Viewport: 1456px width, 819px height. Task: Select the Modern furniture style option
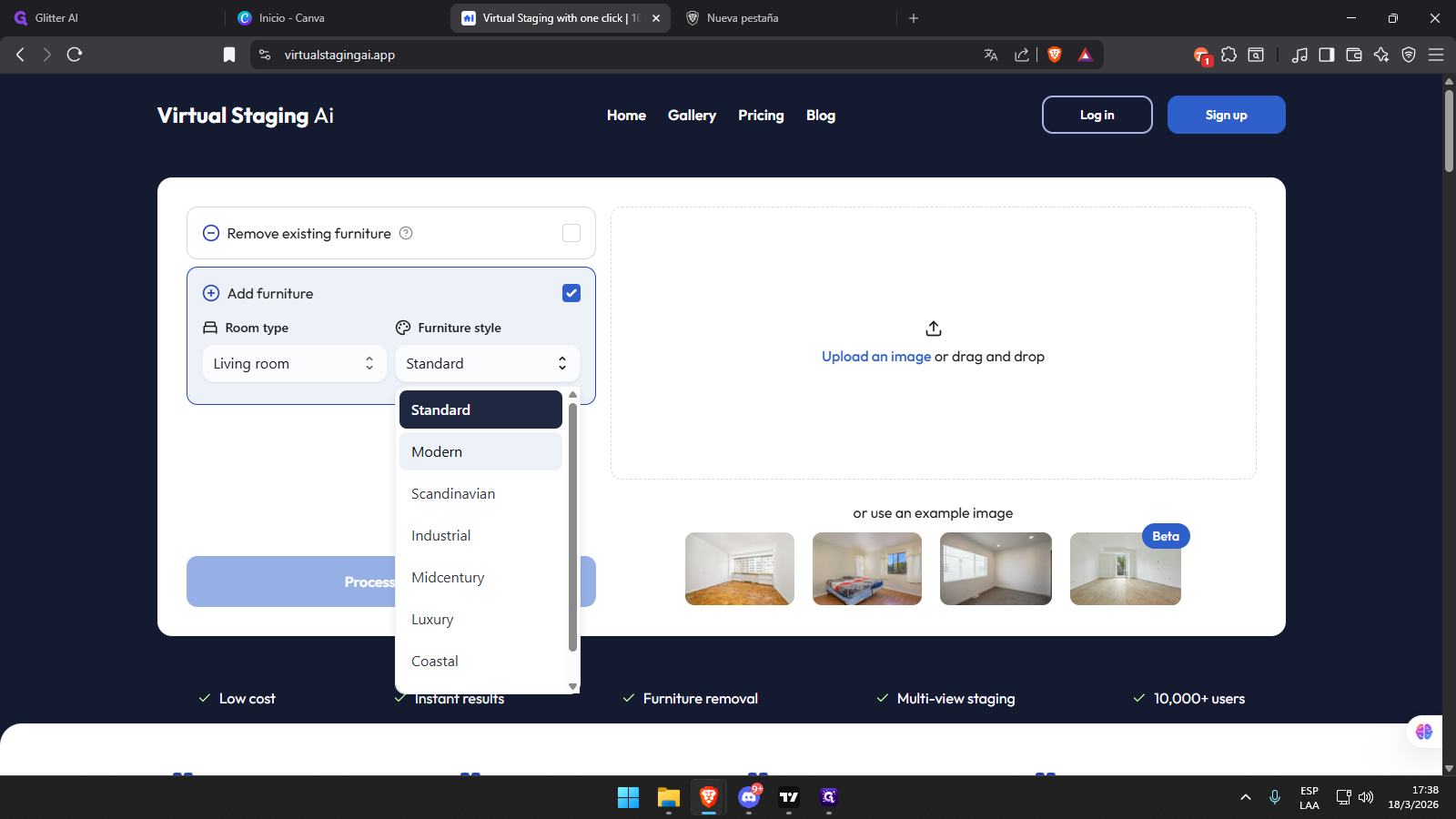pyautogui.click(x=437, y=451)
